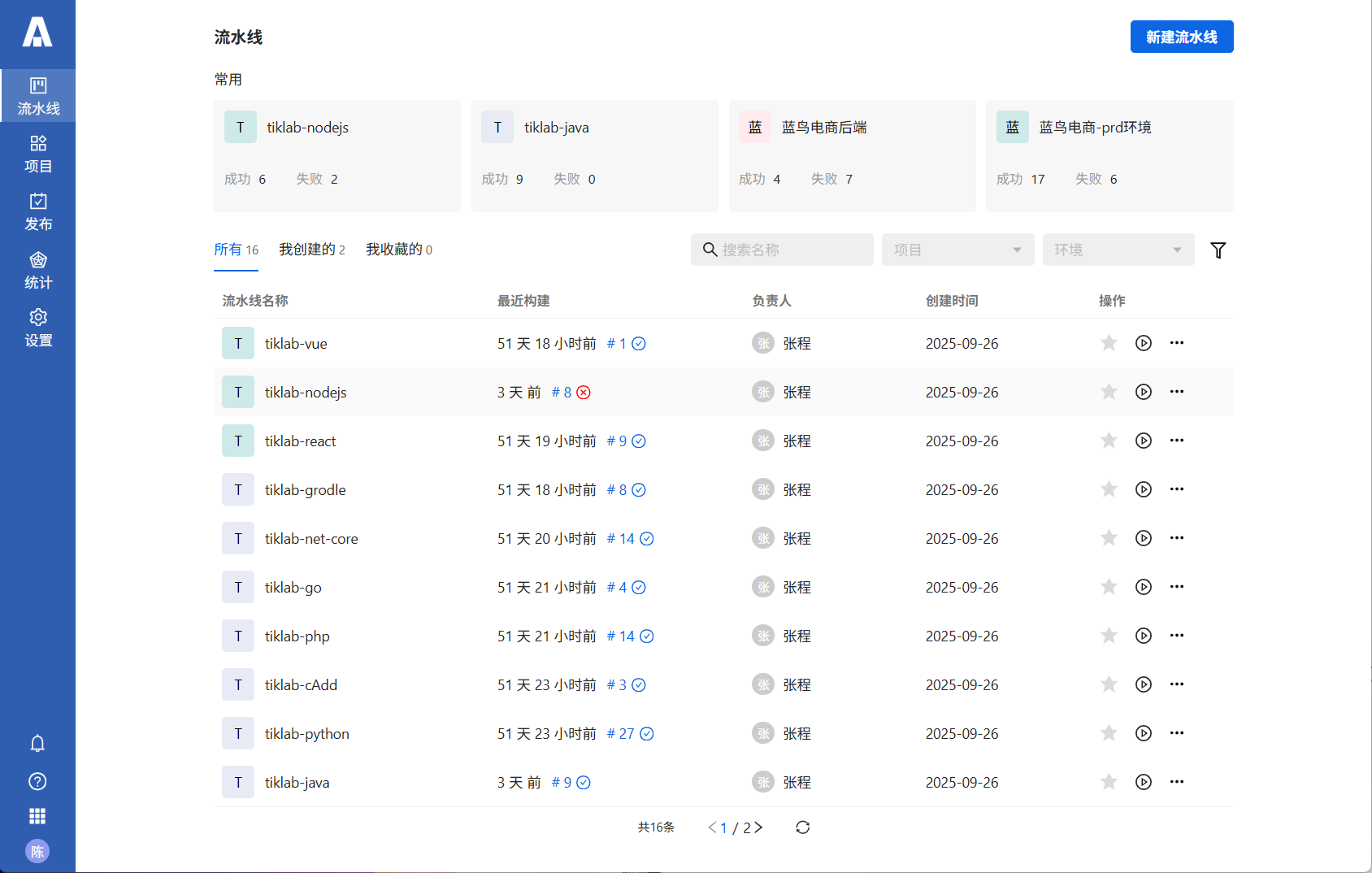Open the 设置 settings page
1372x873 pixels.
pos(37,328)
